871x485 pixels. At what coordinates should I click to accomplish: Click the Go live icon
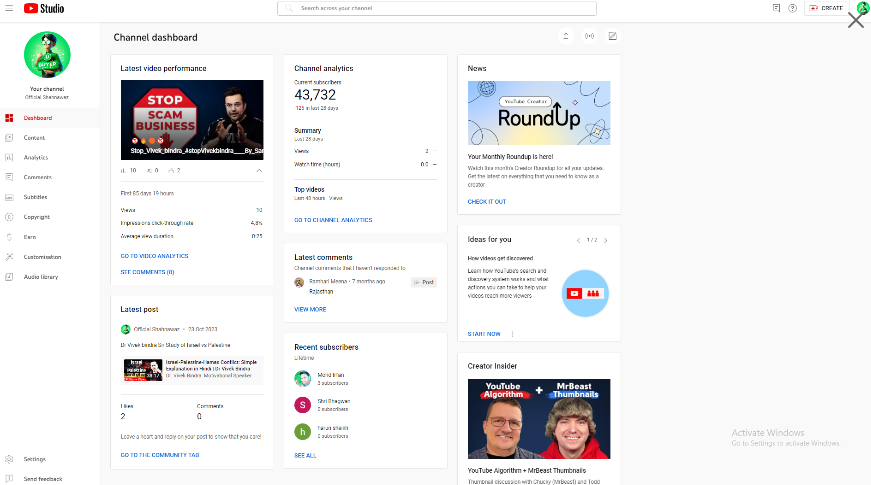click(x=589, y=37)
